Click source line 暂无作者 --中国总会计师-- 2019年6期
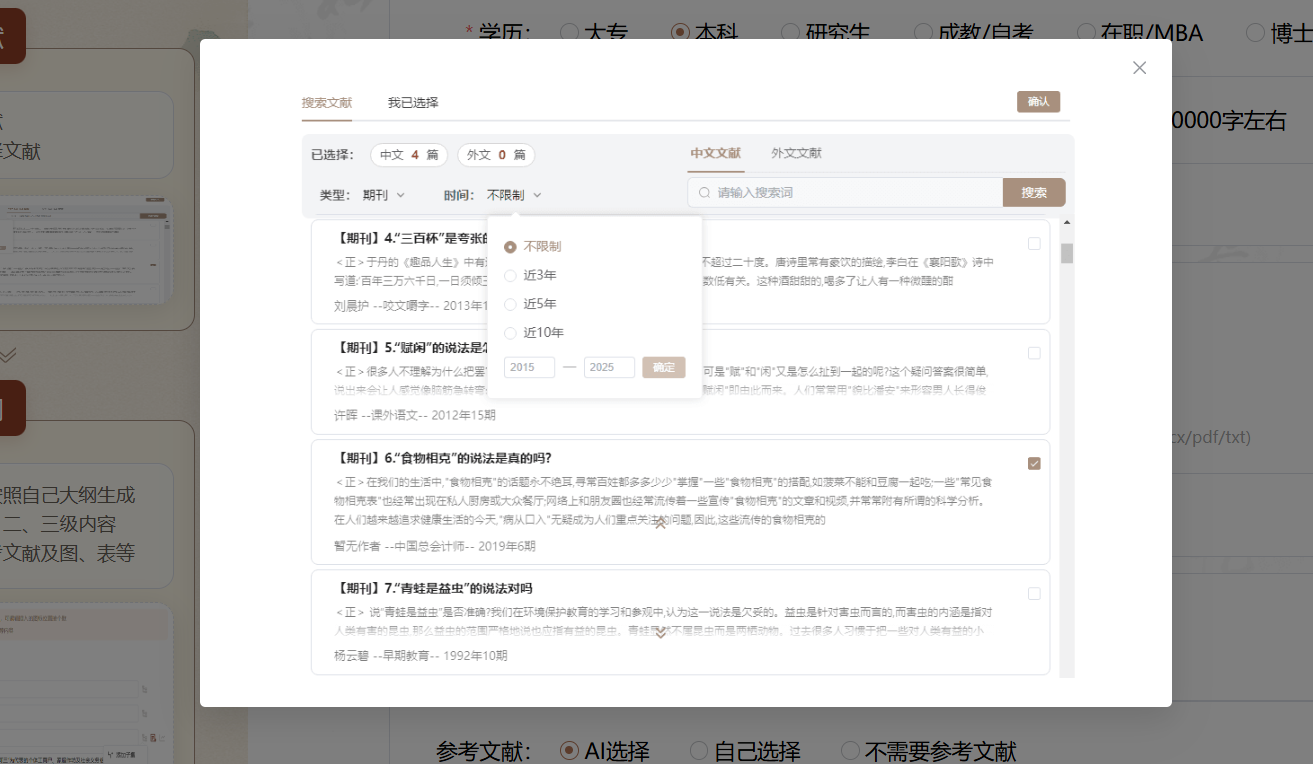This screenshot has height=764, width=1313. pyautogui.click(x=435, y=546)
